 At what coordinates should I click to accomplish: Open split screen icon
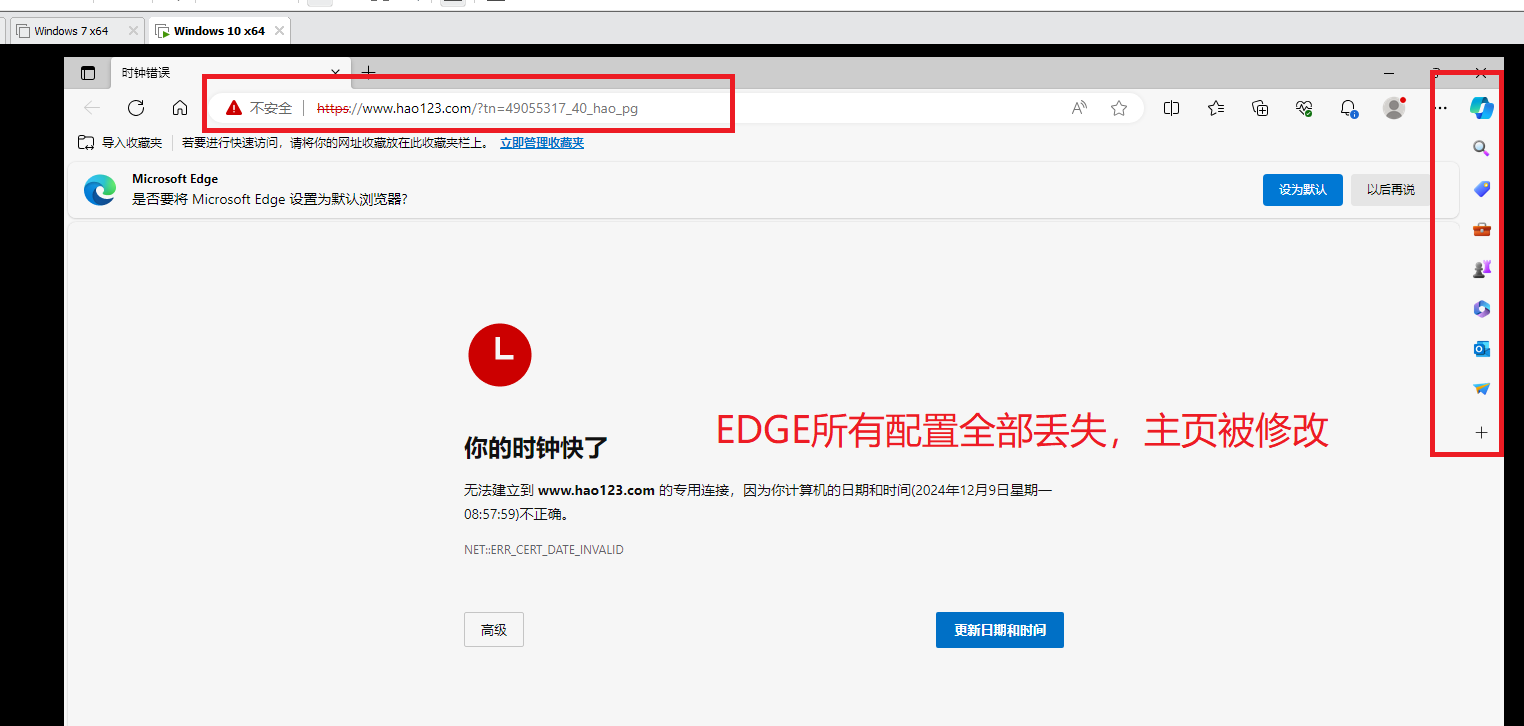tap(1172, 108)
